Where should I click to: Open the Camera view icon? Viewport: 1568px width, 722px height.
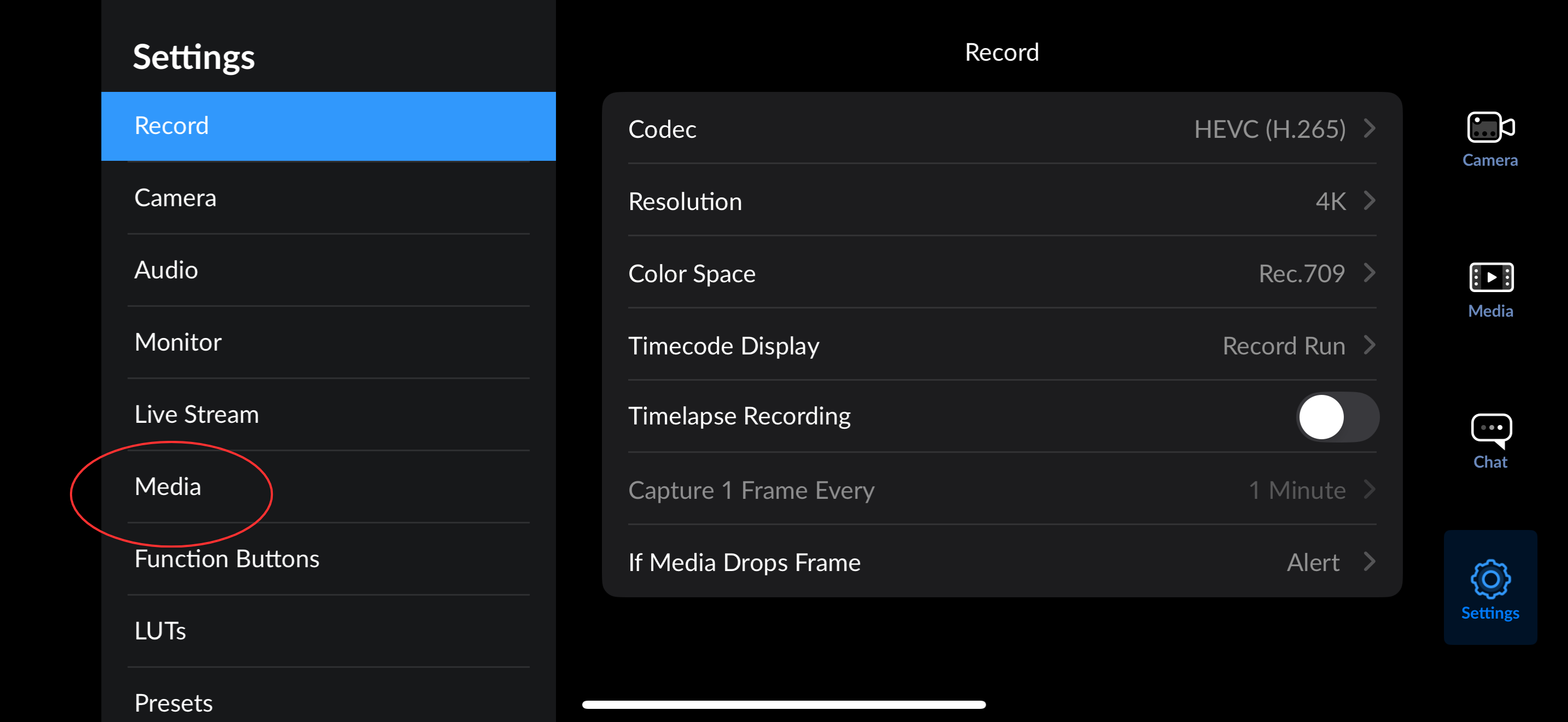tap(1489, 129)
